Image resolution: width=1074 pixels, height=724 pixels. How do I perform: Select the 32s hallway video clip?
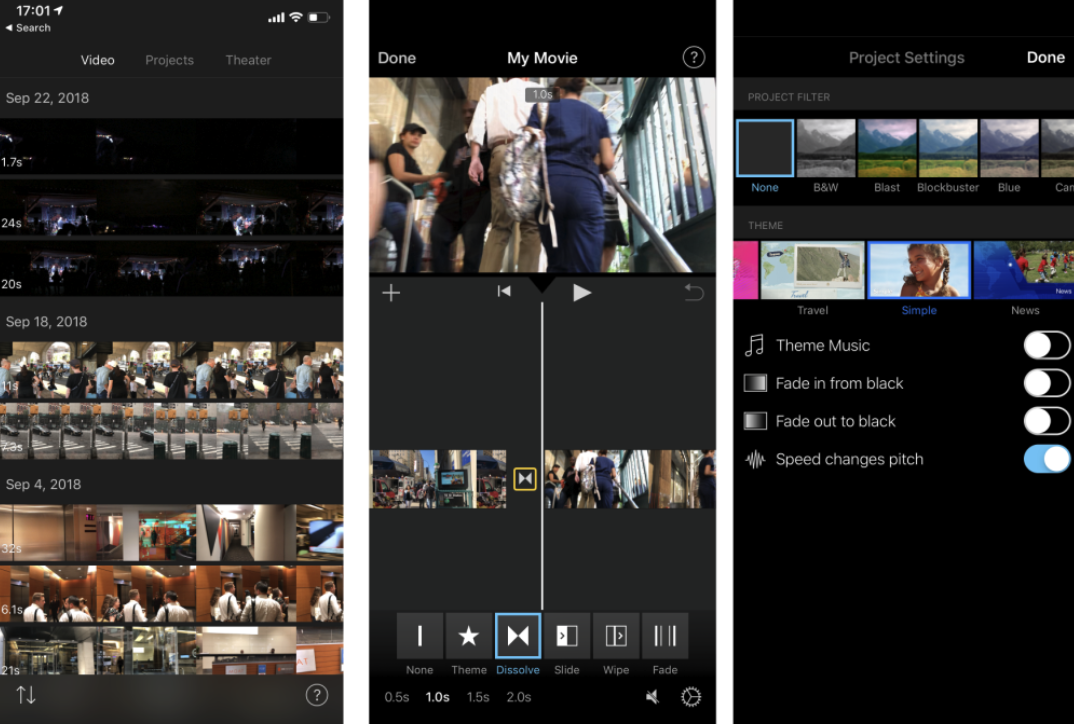tap(171, 532)
